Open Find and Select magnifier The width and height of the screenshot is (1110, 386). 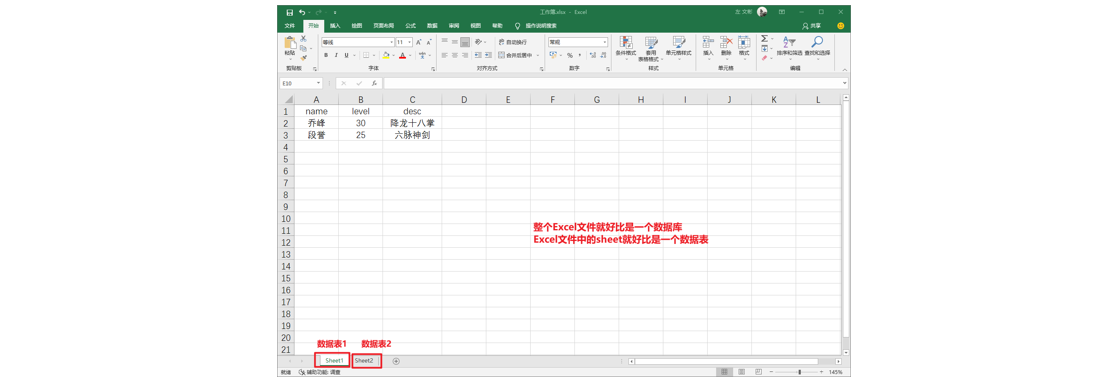click(x=817, y=47)
